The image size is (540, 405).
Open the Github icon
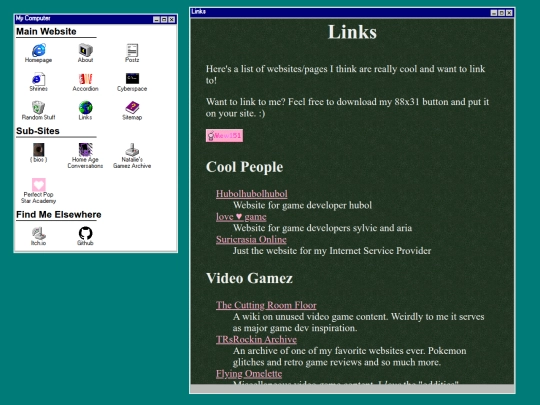pyautogui.click(x=85, y=233)
